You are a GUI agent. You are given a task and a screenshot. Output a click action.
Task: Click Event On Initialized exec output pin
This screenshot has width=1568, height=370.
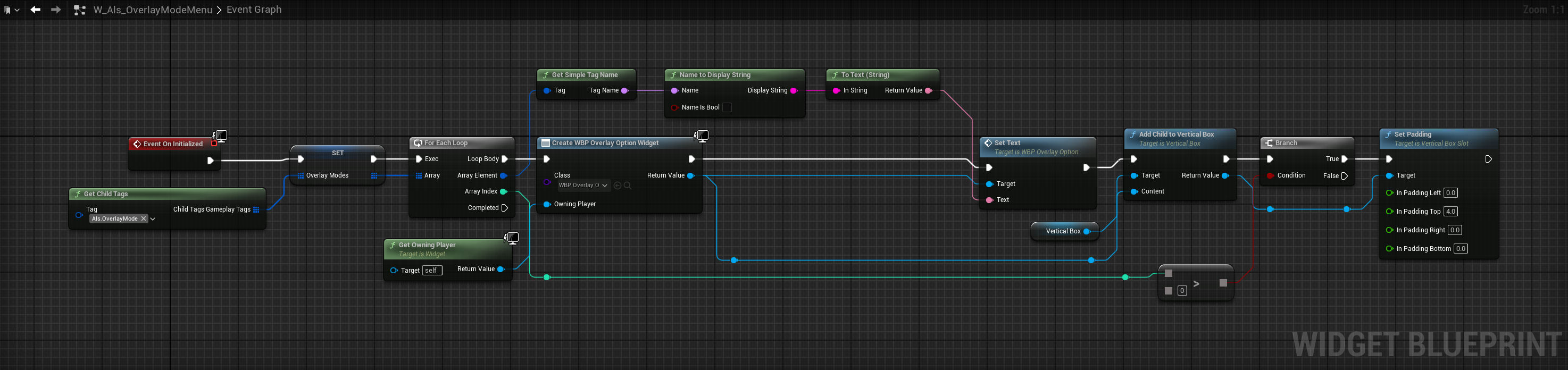tap(210, 161)
